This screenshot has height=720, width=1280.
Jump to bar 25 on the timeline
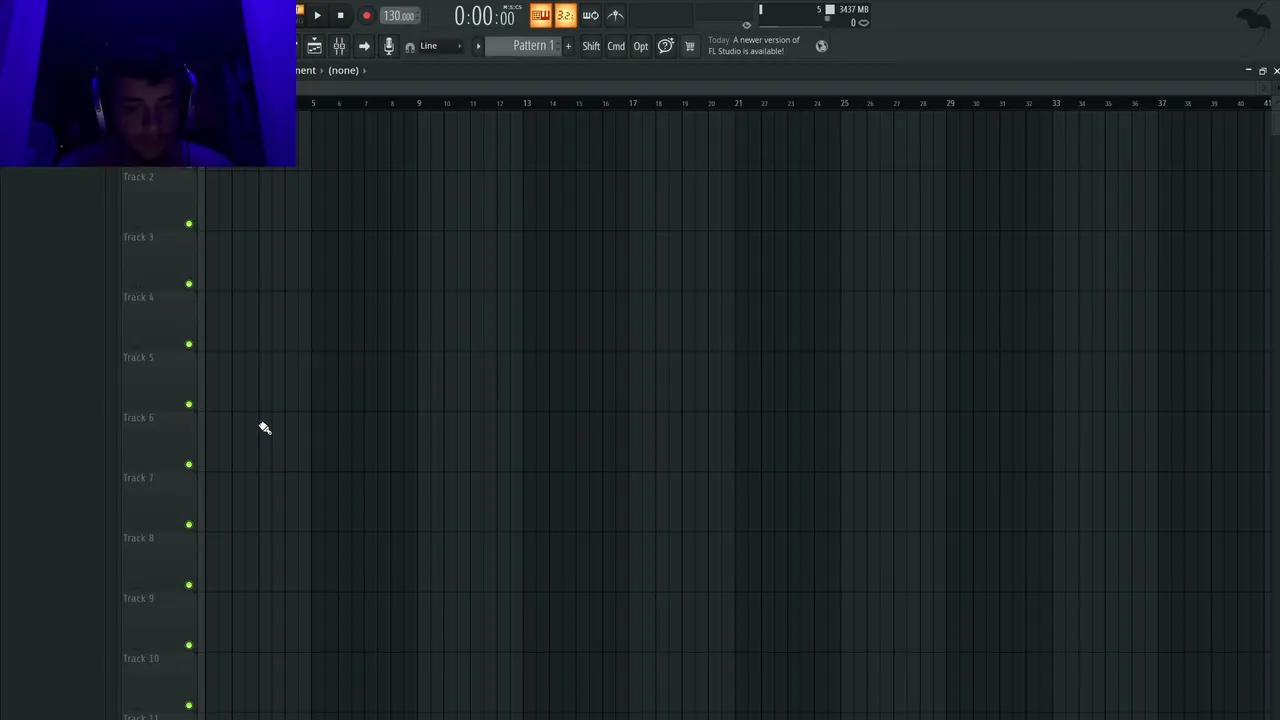tap(844, 103)
